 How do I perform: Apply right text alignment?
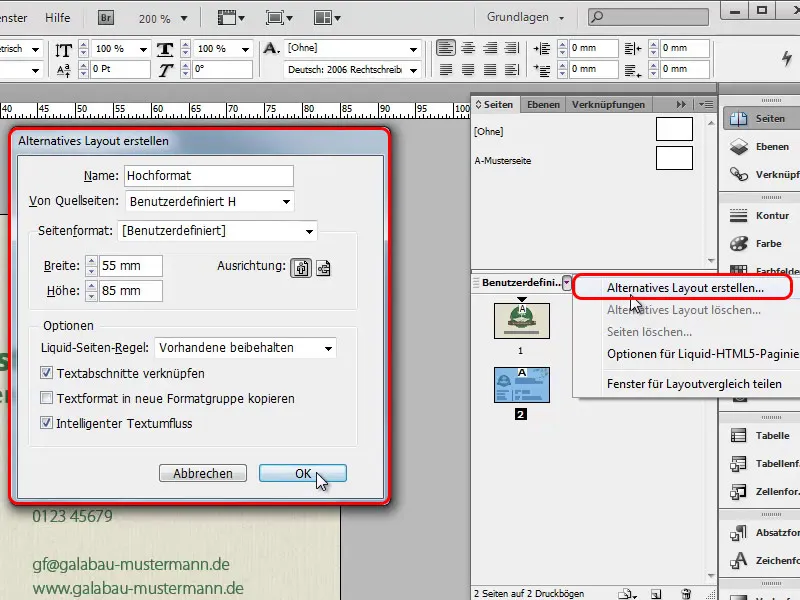pos(490,48)
